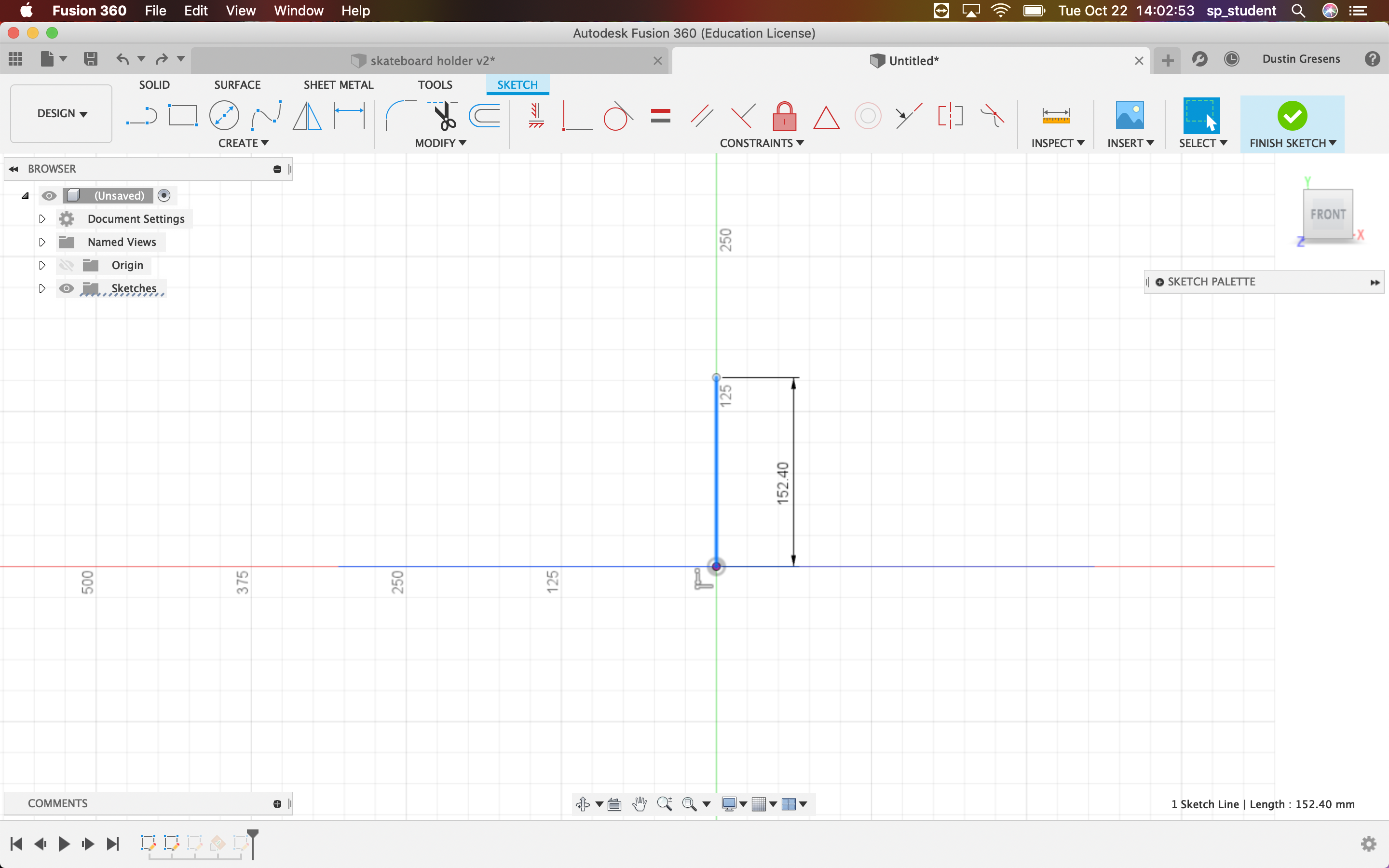Screen dimensions: 1389x868
Task: Open the Help question mark icon
Action: [x=1372, y=58]
